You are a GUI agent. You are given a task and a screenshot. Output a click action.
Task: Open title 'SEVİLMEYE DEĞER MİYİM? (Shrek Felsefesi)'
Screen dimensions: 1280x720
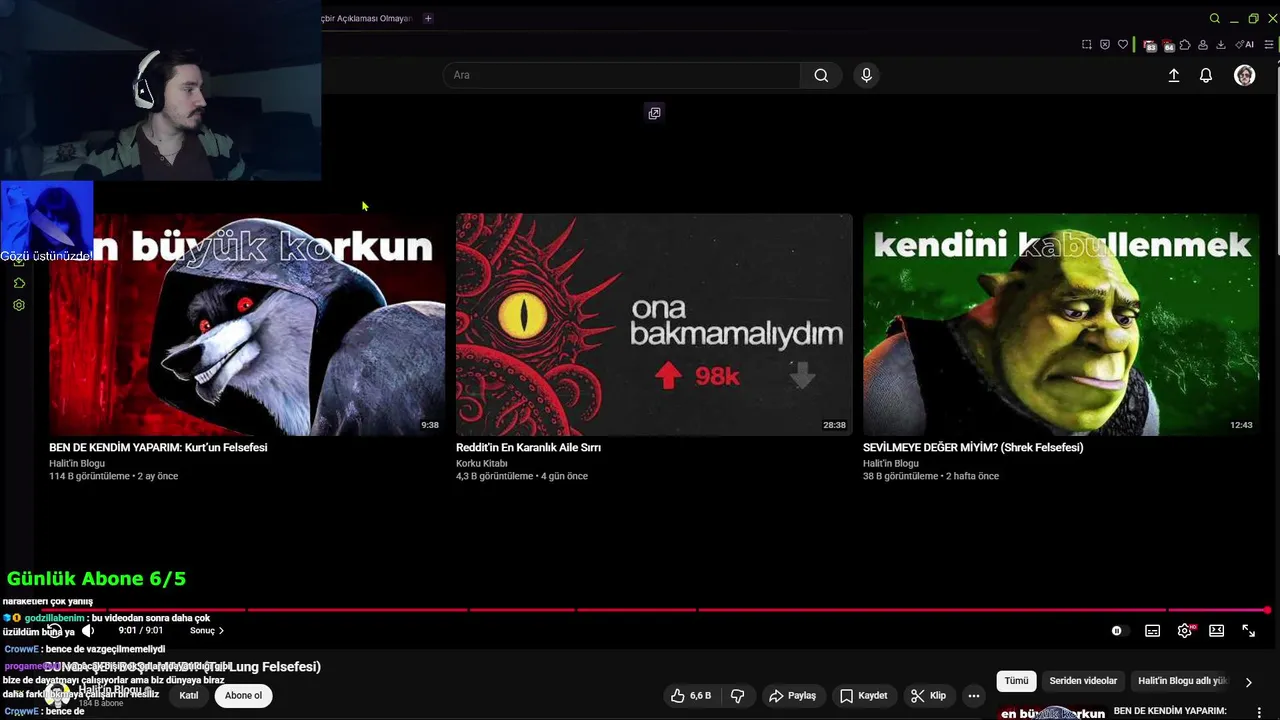pyautogui.click(x=973, y=448)
